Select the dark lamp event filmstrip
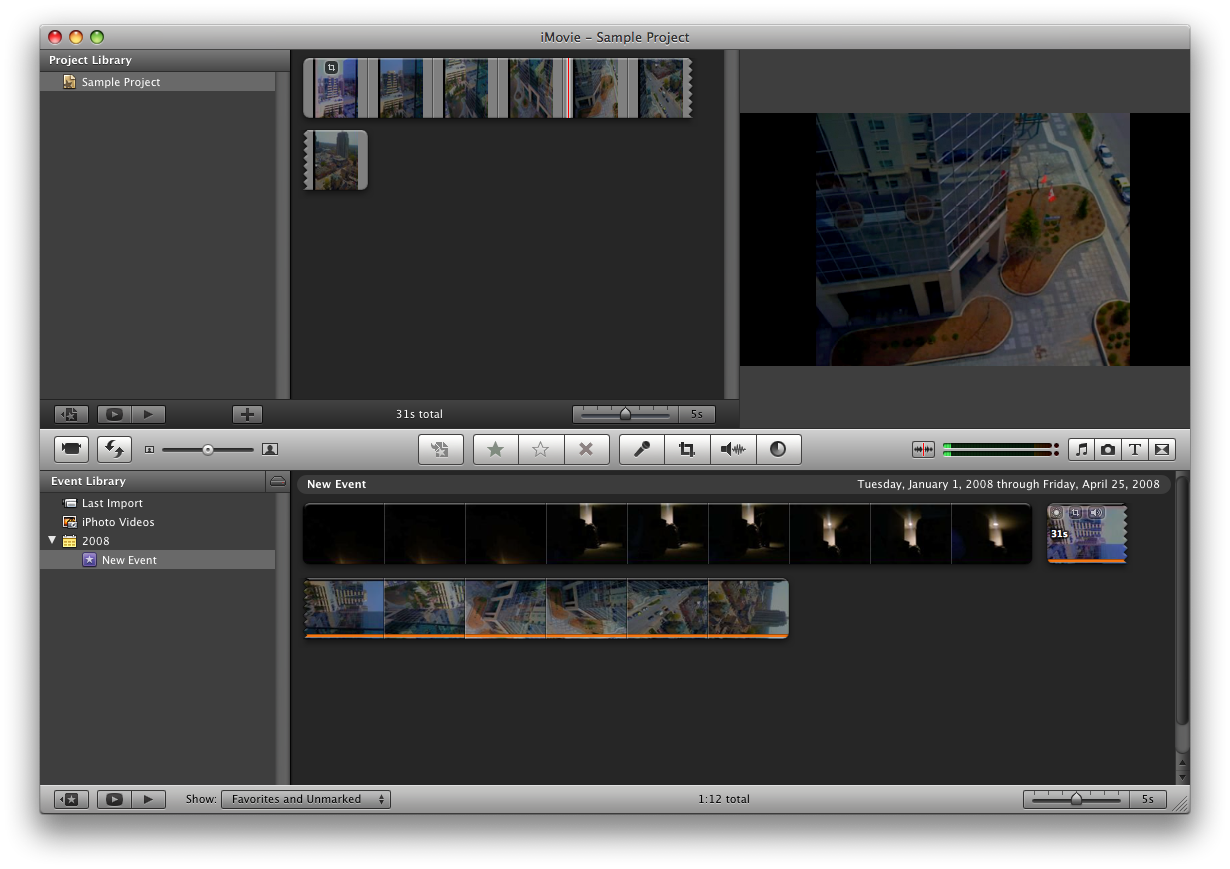The image size is (1230, 869). 667,534
